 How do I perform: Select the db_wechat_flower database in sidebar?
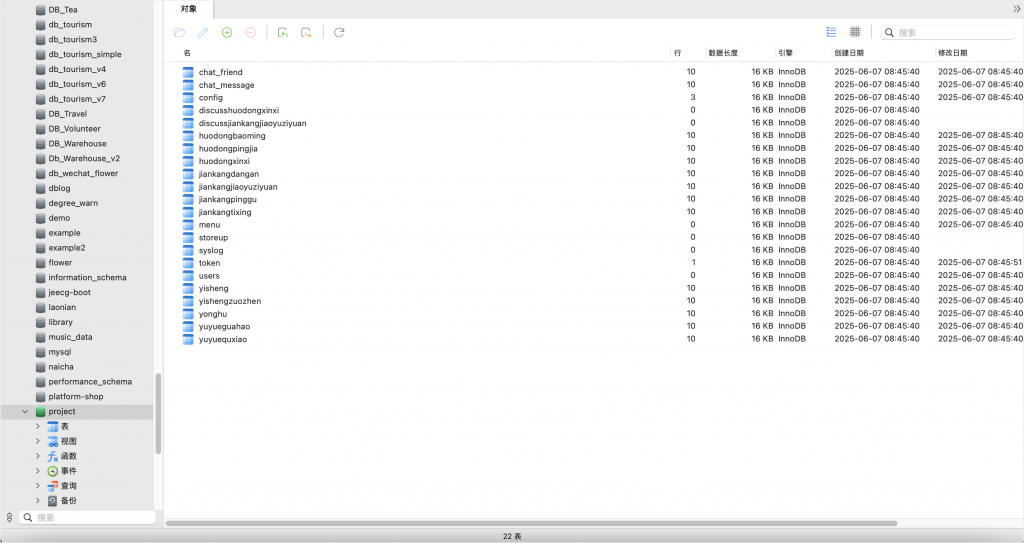[x=82, y=173]
